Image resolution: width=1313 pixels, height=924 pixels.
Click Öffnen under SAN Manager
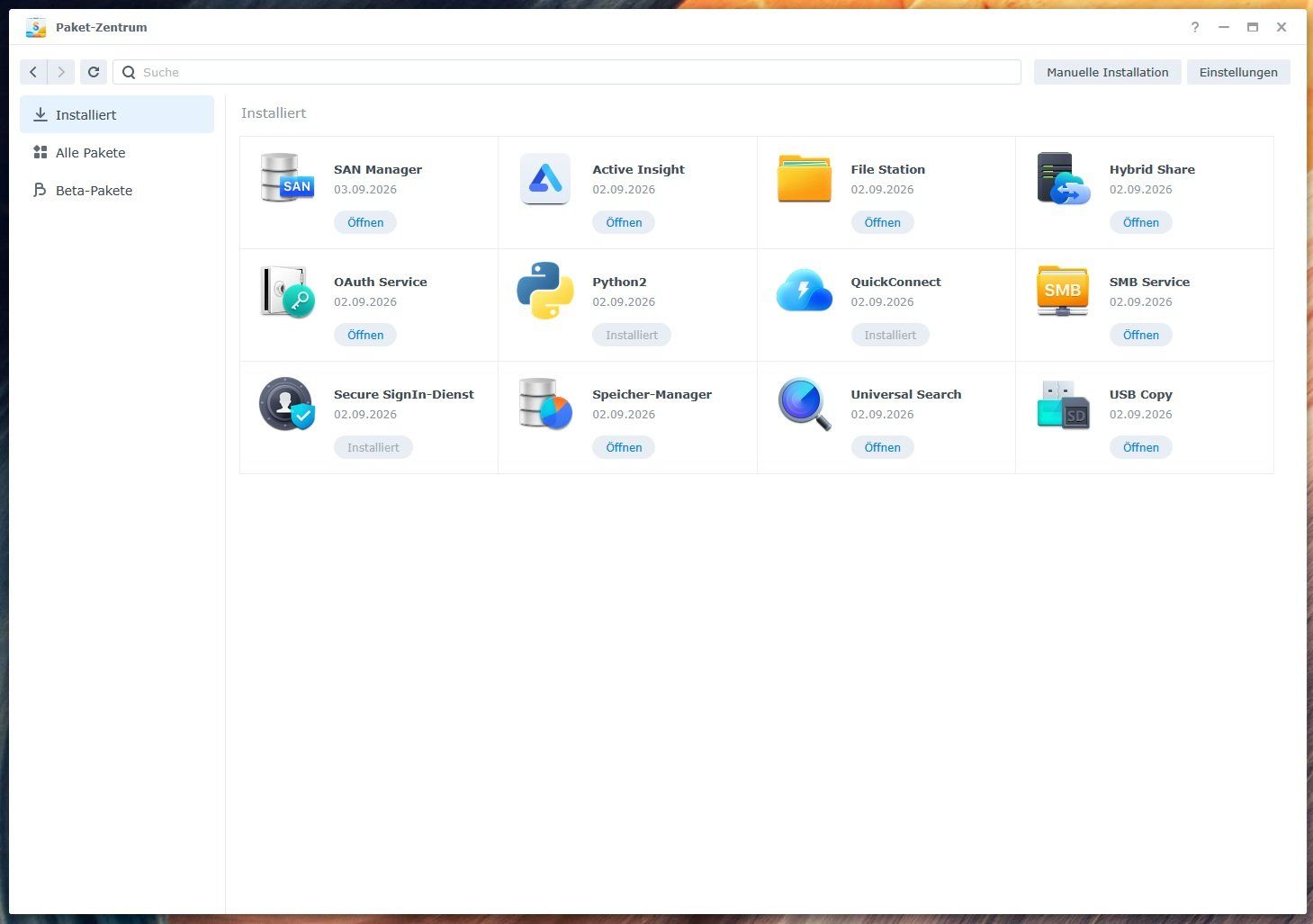point(365,222)
